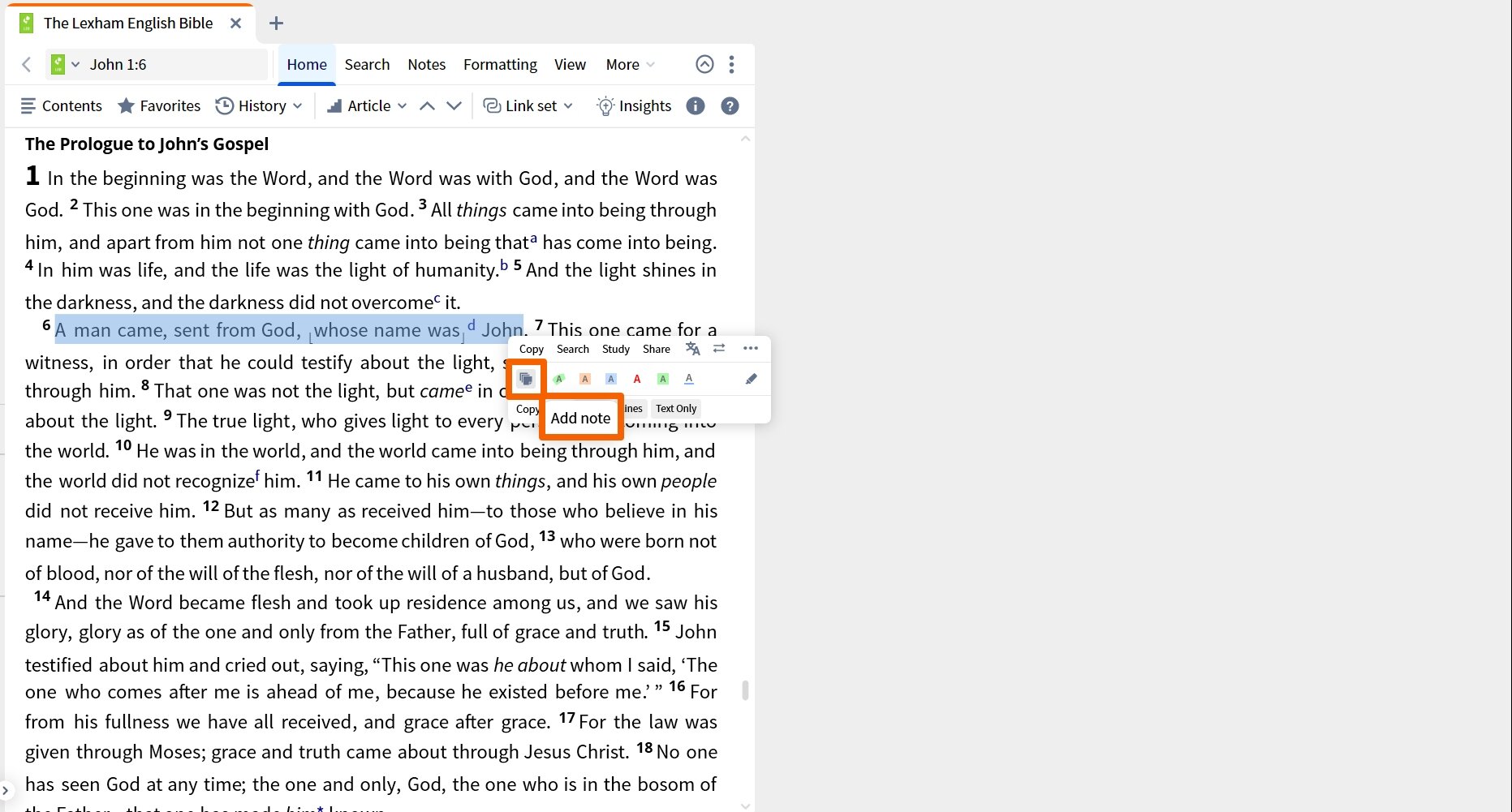
Task: Select the Text Only copy option
Action: (x=676, y=409)
